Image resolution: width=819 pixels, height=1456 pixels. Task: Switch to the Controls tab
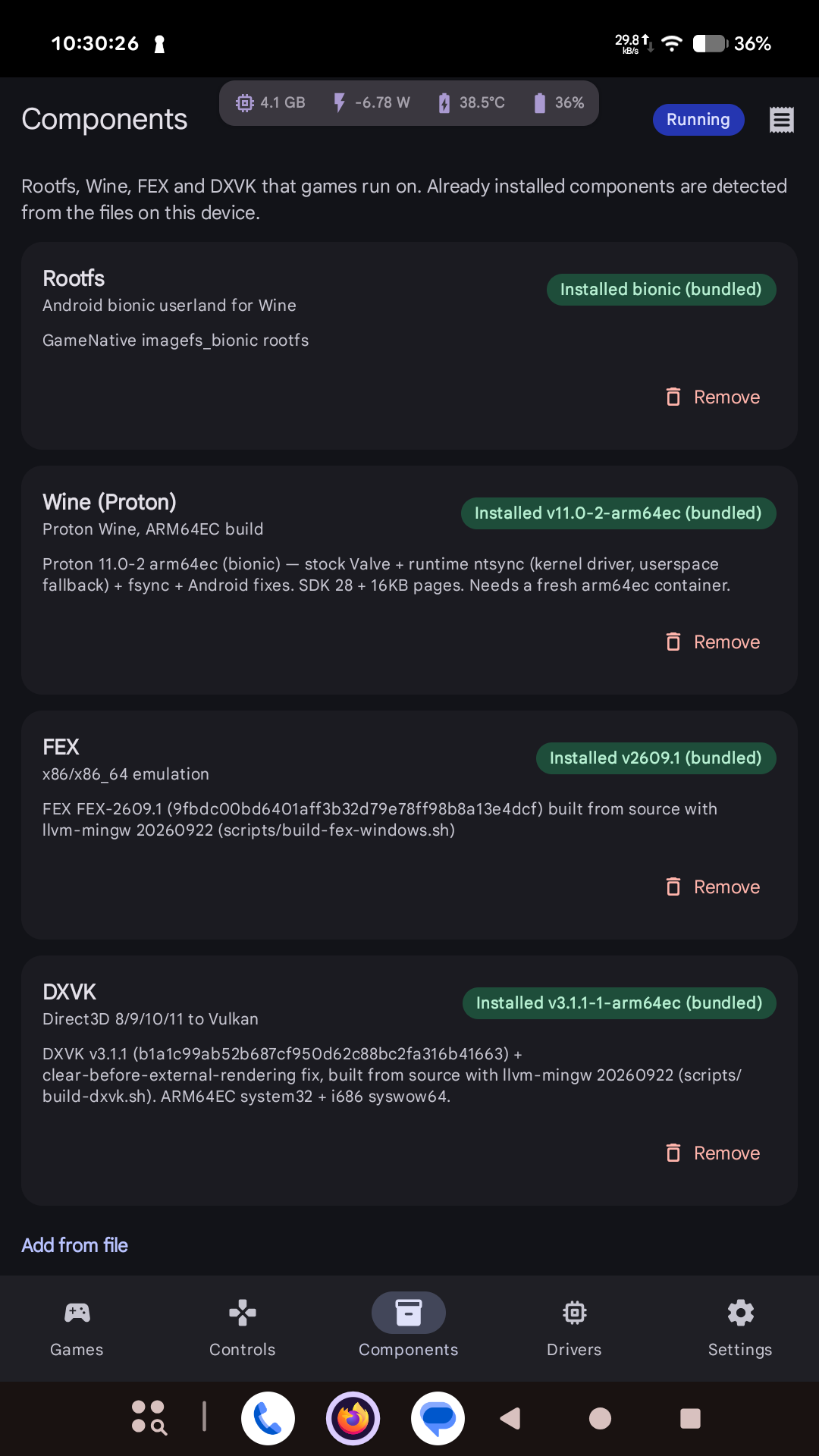(x=243, y=1328)
